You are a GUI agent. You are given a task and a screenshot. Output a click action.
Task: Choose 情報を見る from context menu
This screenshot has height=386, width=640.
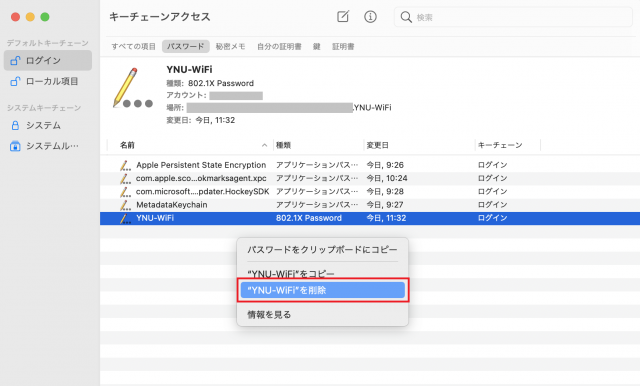coord(322,315)
